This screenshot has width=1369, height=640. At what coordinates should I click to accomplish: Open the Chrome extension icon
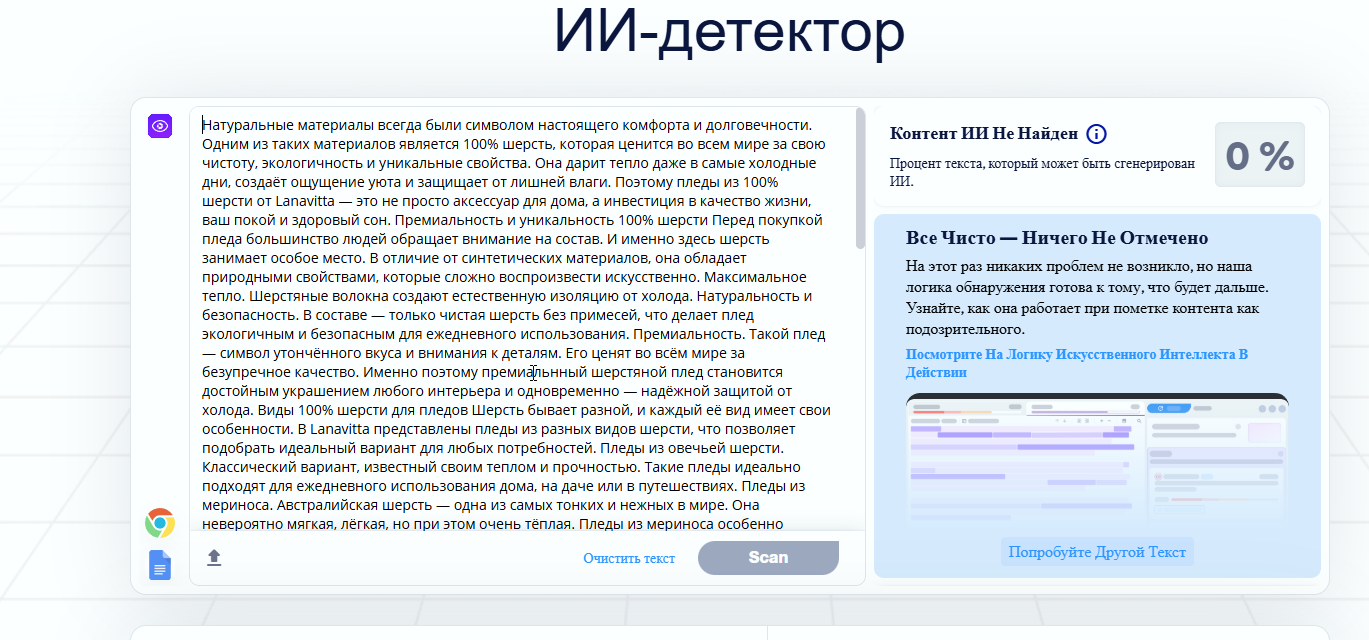click(x=160, y=523)
